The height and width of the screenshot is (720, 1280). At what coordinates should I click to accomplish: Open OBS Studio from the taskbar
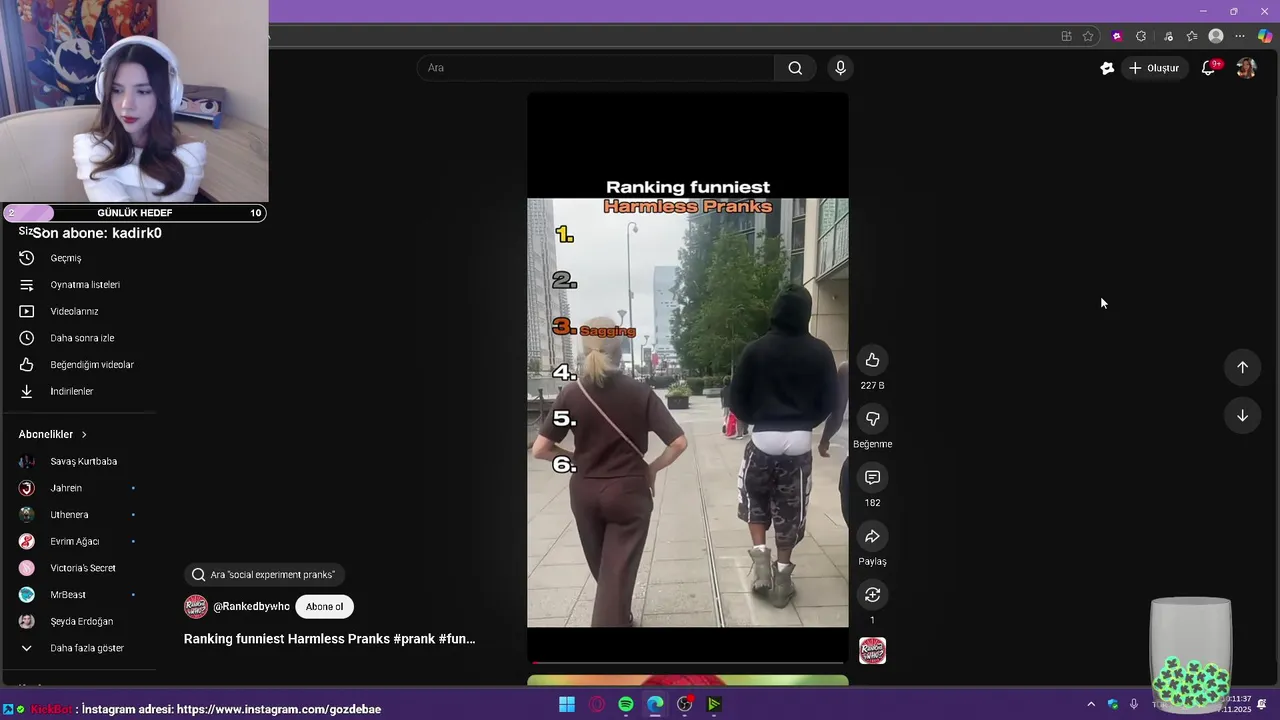point(685,704)
